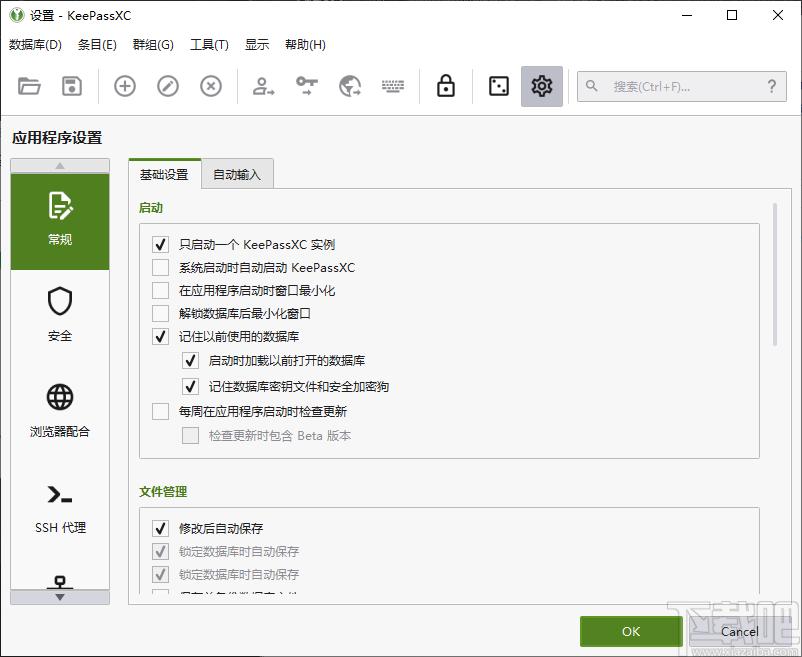Click the 文件管理 section heading

pyautogui.click(x=163, y=492)
